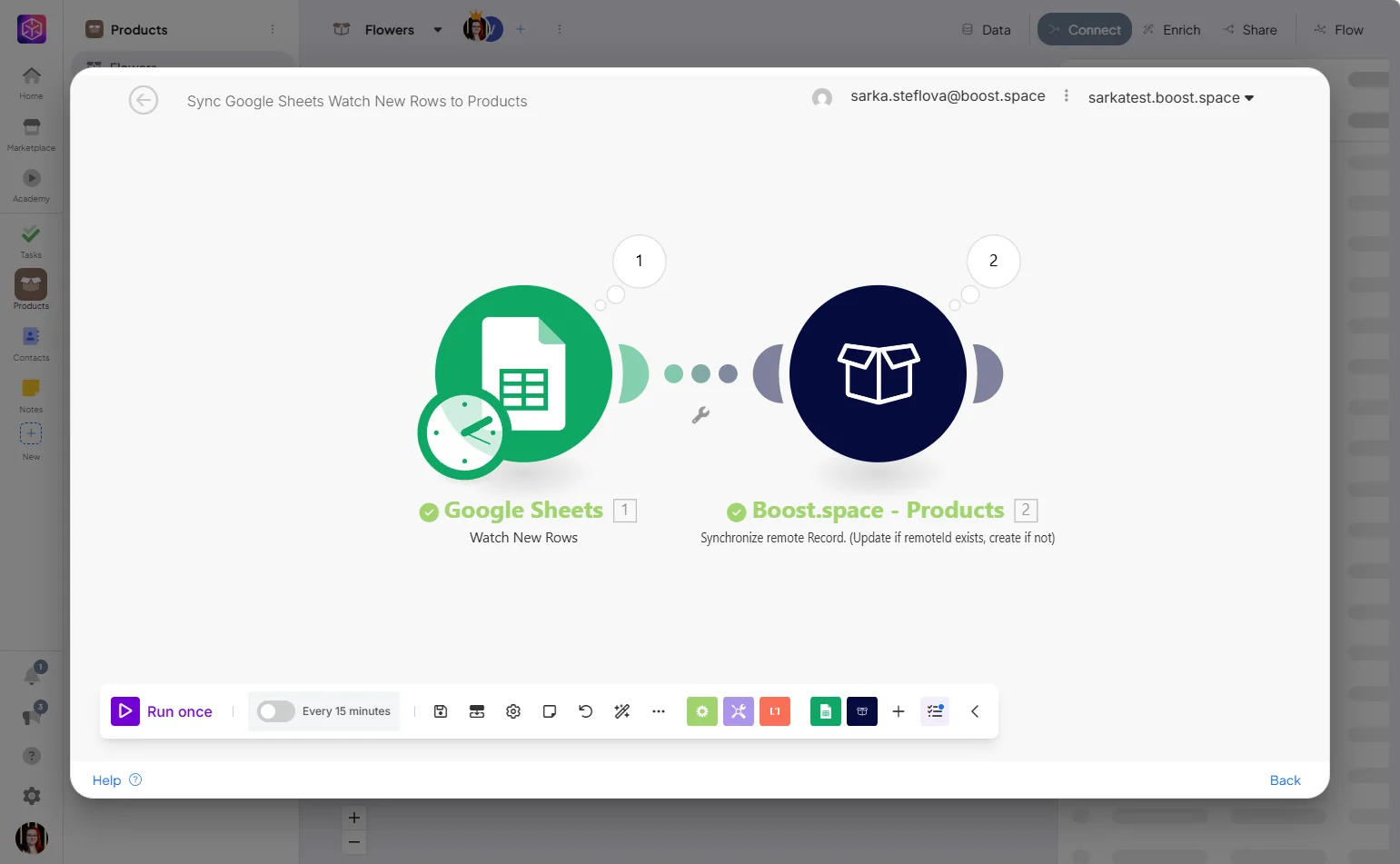1400x864 pixels.
Task: Collapse the toolbar with the left chevron
Action: (975, 711)
